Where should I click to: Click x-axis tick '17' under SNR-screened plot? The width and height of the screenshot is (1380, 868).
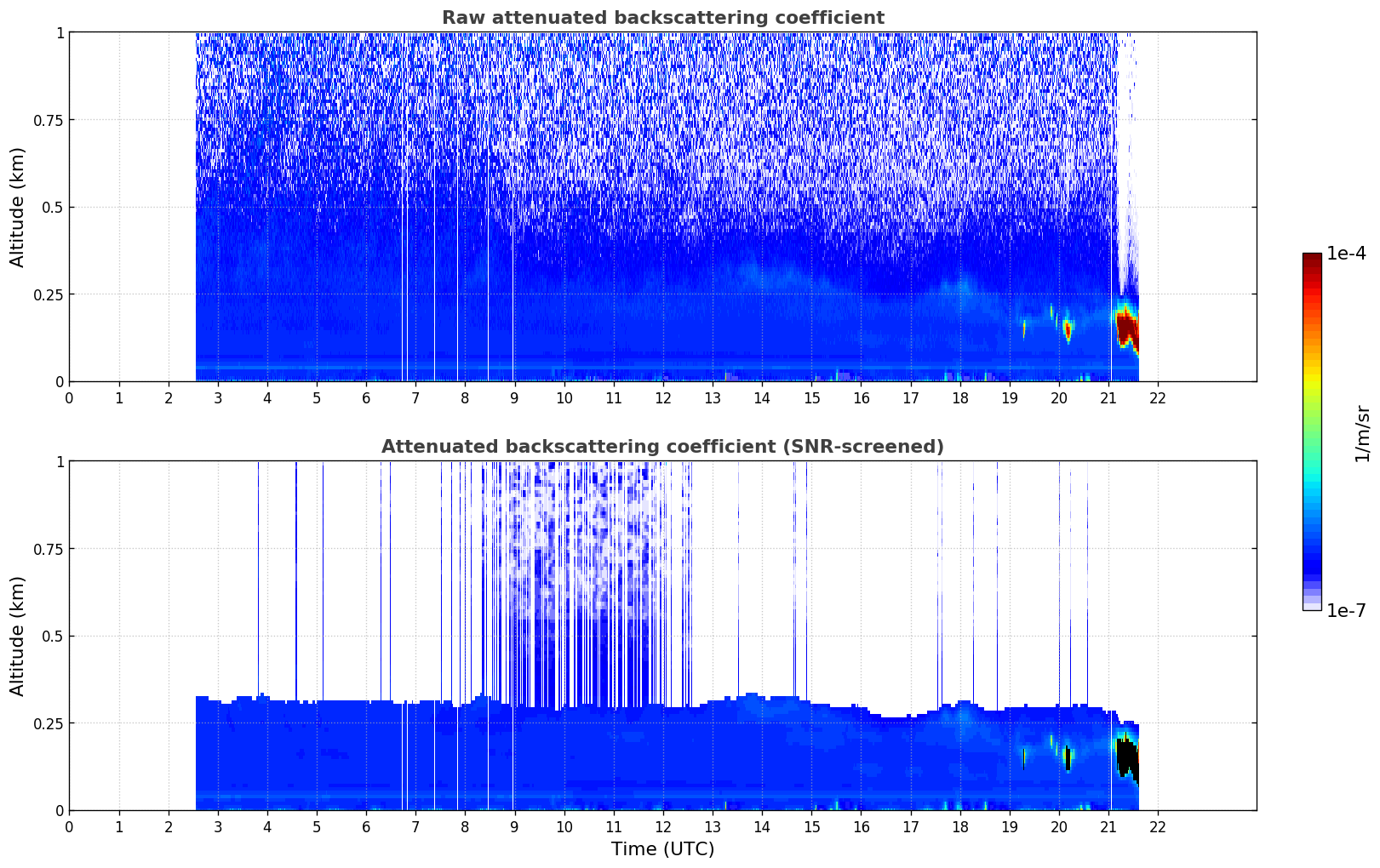coord(910,826)
